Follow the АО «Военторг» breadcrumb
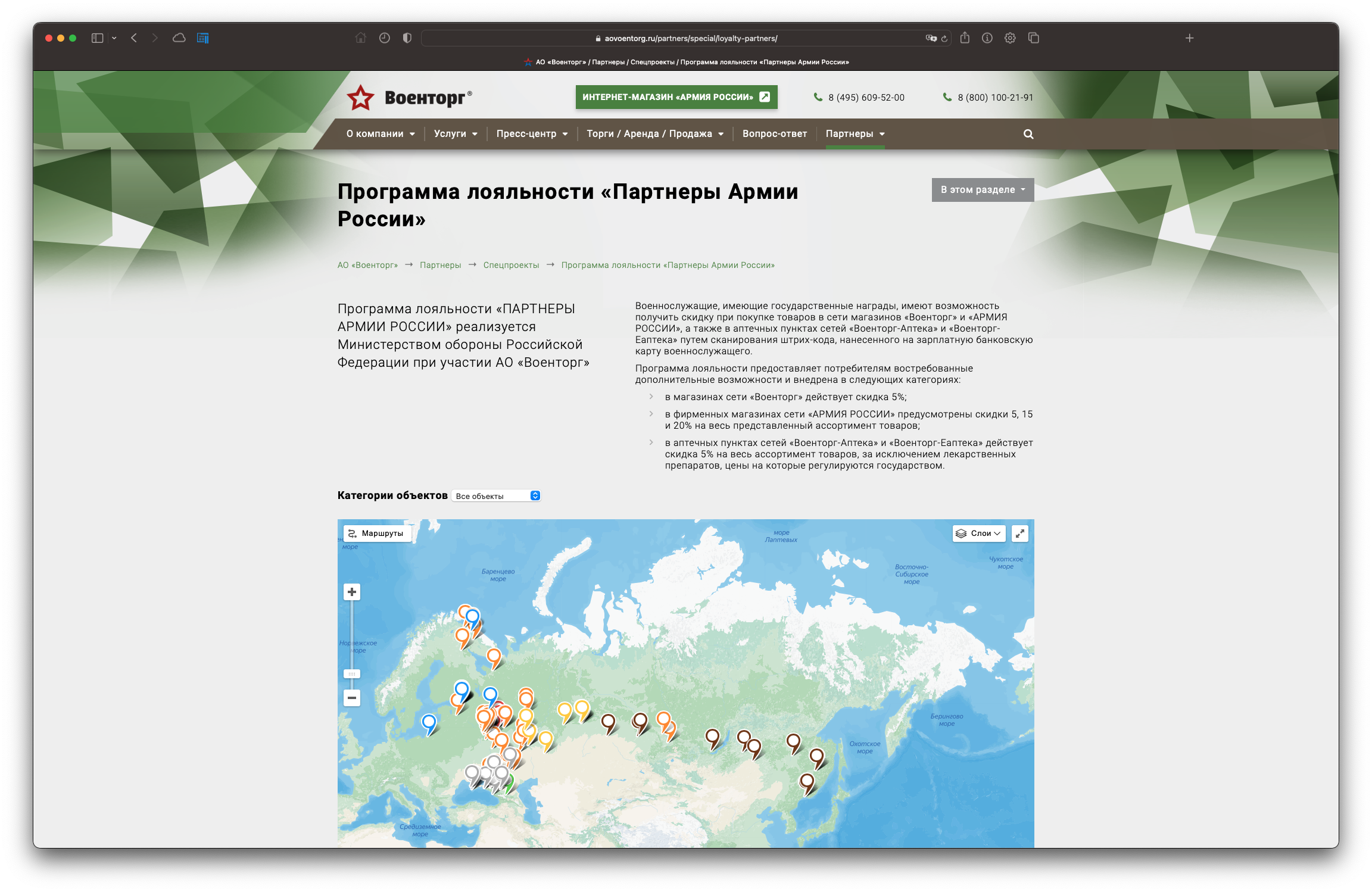This screenshot has width=1372, height=892. click(367, 265)
